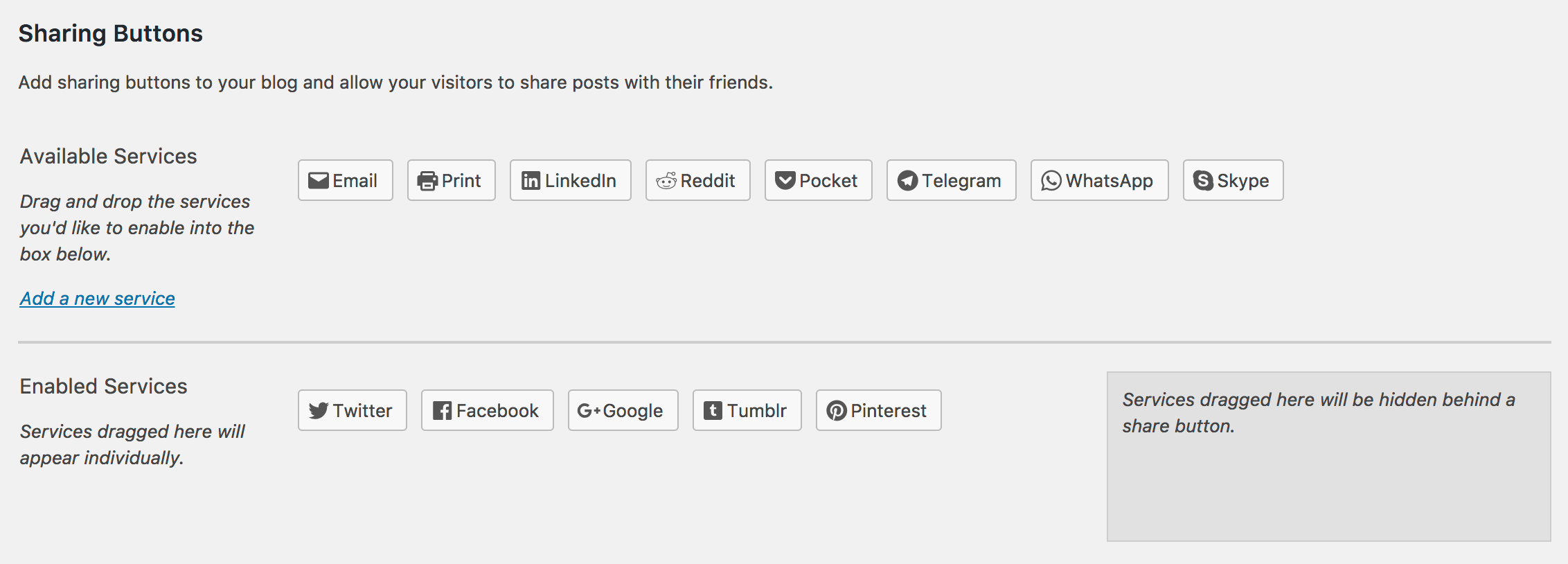Click the WhatsApp button in Available Services
The height and width of the screenshot is (564, 1568).
point(1099,180)
